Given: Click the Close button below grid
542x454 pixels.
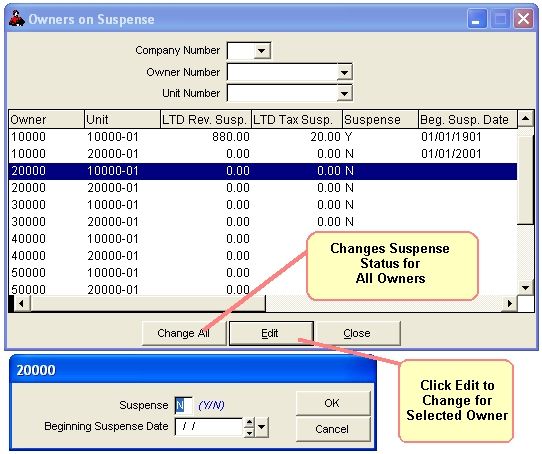Looking at the screenshot, I should click(358, 333).
